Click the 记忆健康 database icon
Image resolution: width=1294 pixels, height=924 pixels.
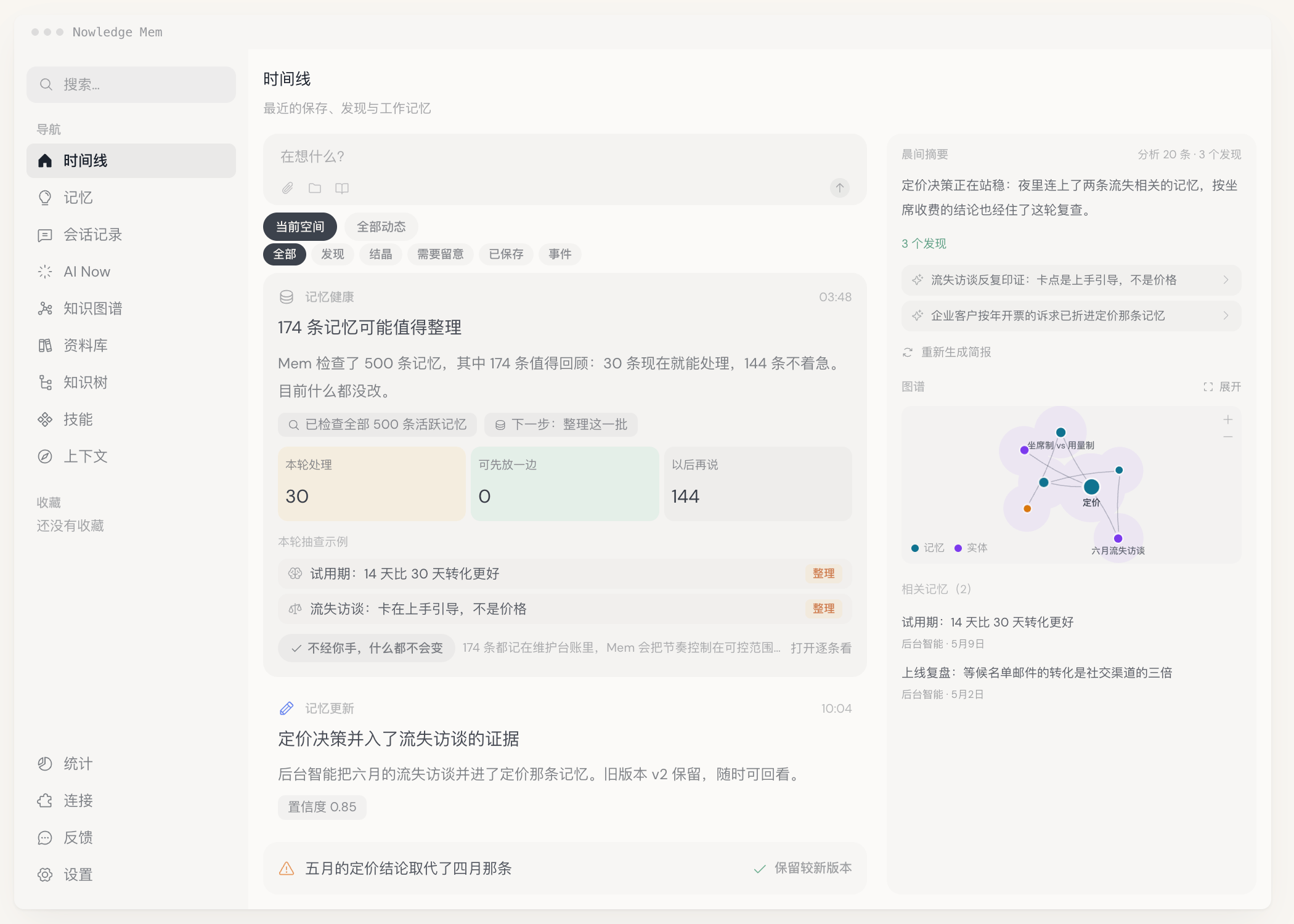[x=287, y=297]
